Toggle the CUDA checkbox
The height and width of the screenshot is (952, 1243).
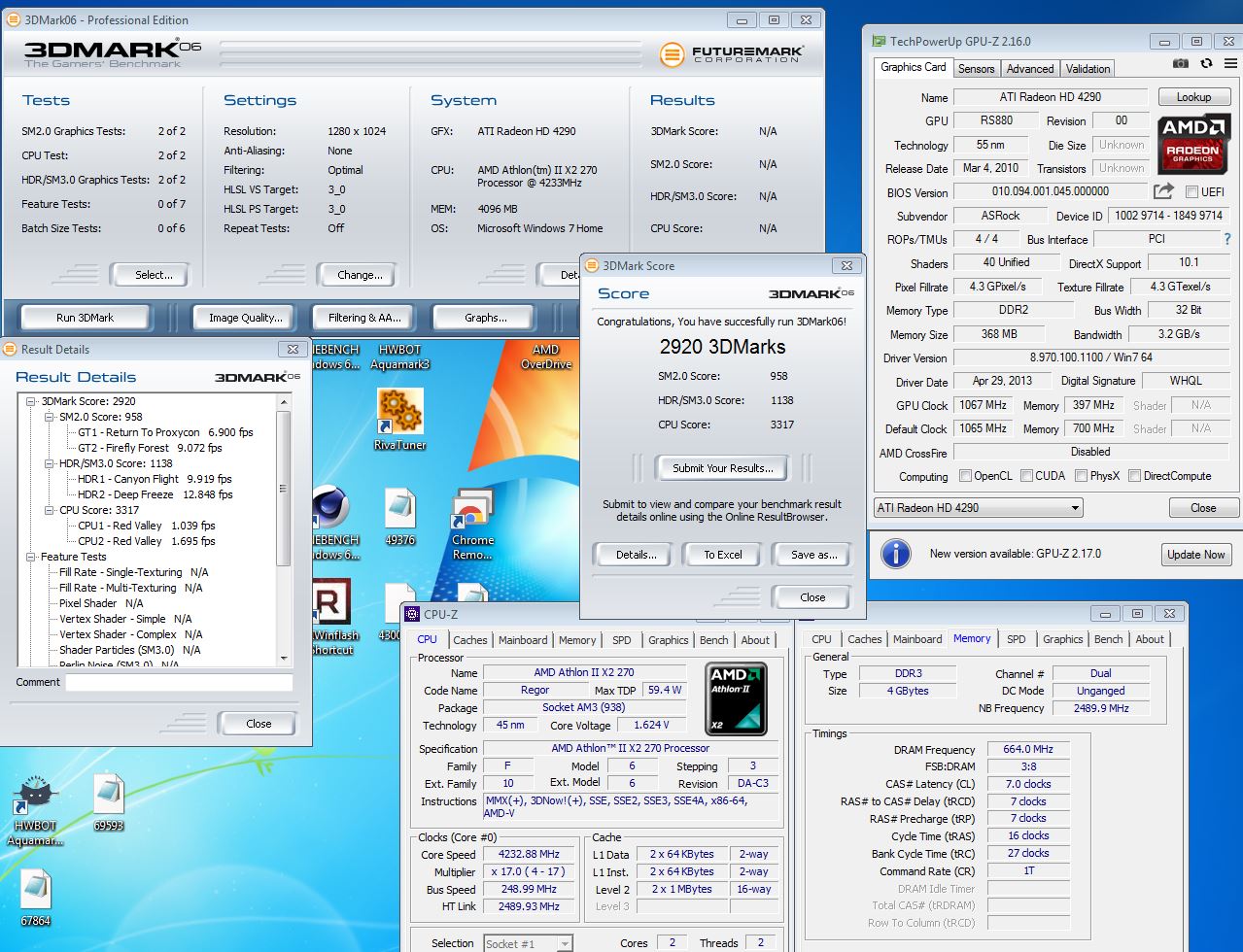[1026, 476]
